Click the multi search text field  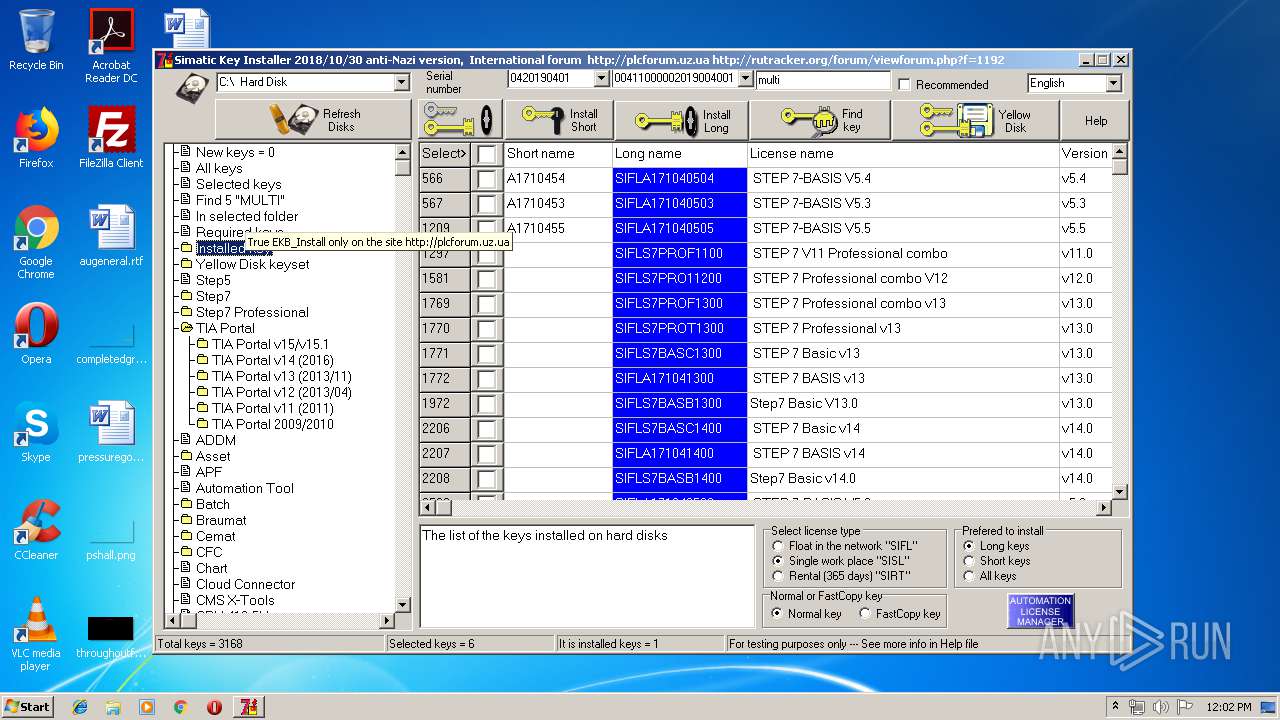pos(822,80)
